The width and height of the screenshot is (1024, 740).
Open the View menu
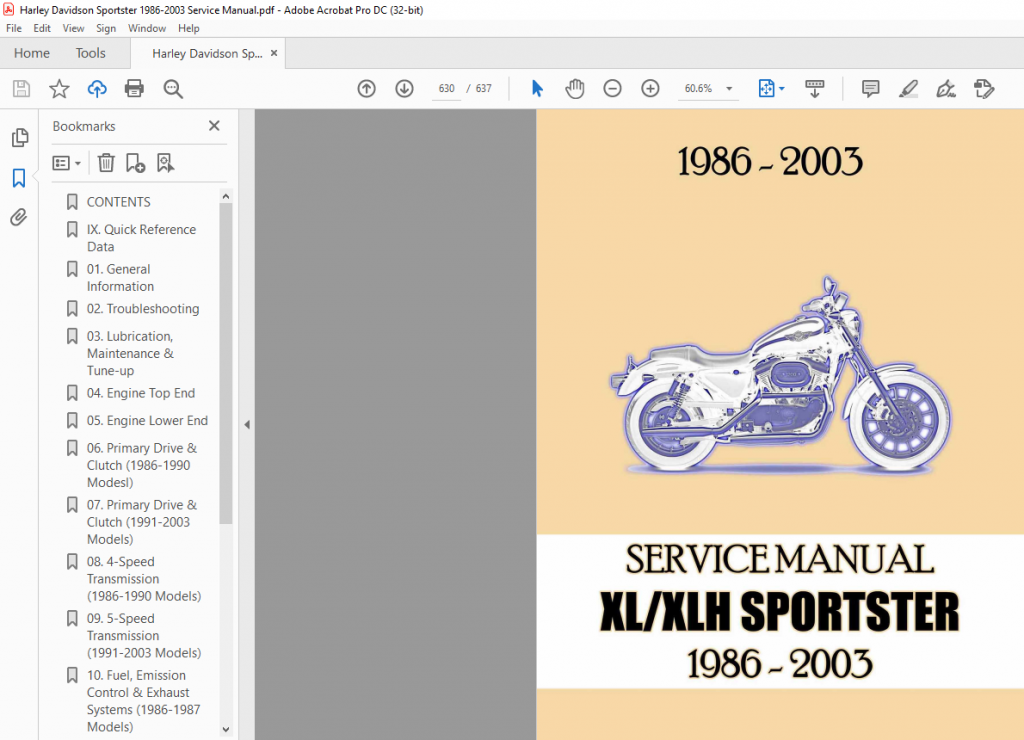tap(73, 28)
